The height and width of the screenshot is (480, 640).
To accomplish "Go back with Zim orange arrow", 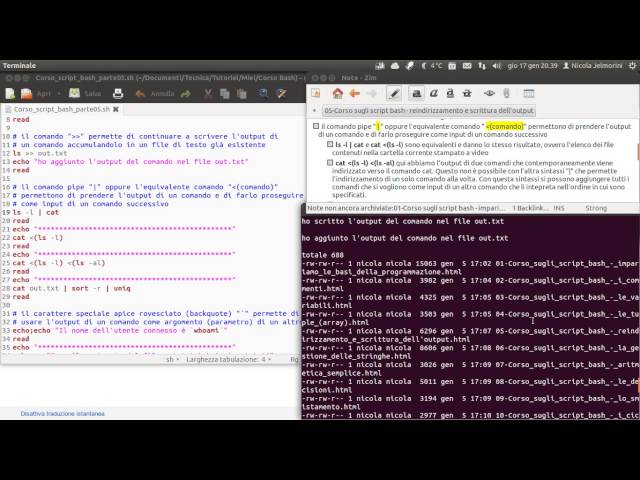I will 355,93.
